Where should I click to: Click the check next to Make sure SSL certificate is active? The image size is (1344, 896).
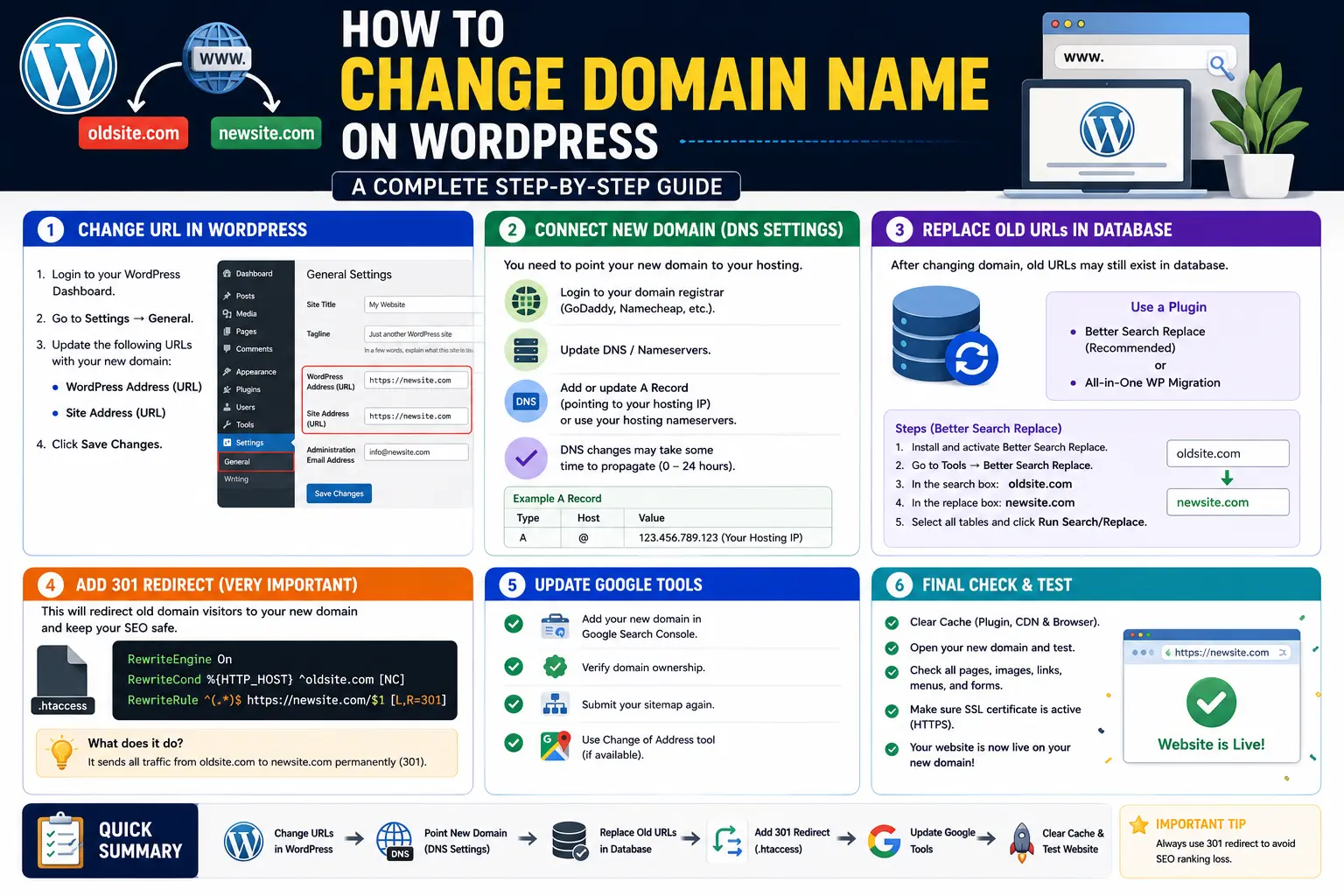click(x=892, y=711)
